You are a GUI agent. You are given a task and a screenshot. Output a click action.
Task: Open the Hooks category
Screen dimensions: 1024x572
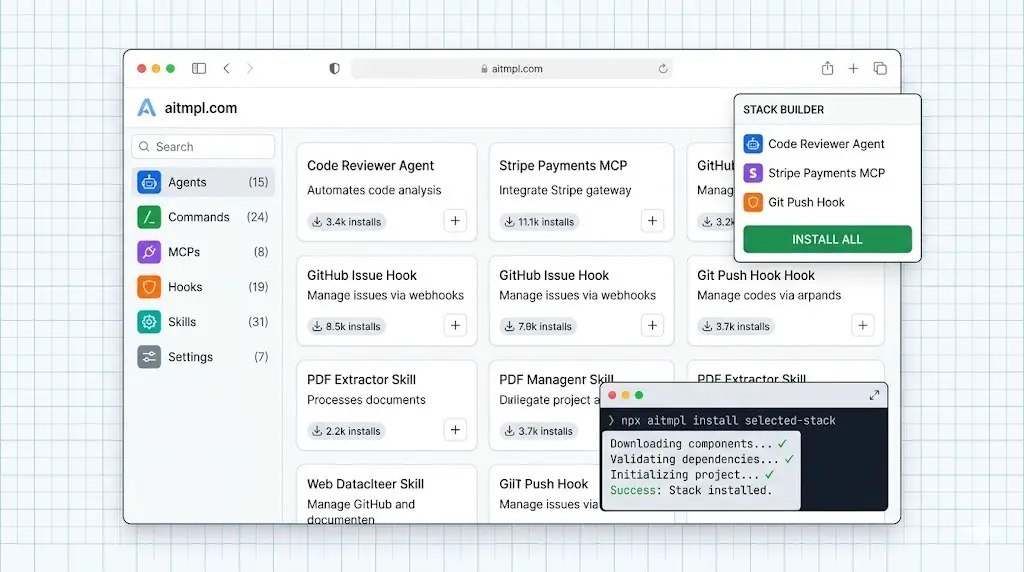point(203,287)
